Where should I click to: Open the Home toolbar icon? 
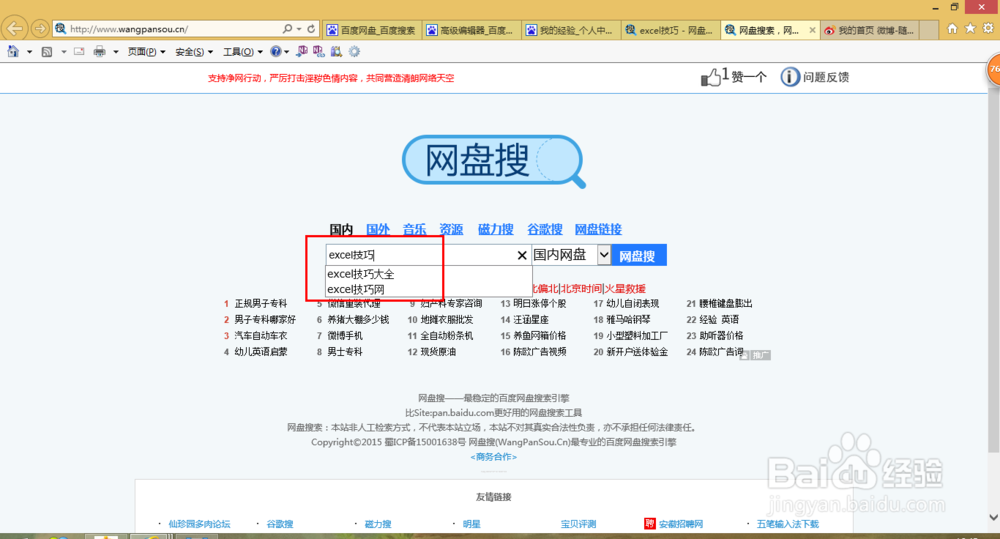13,52
